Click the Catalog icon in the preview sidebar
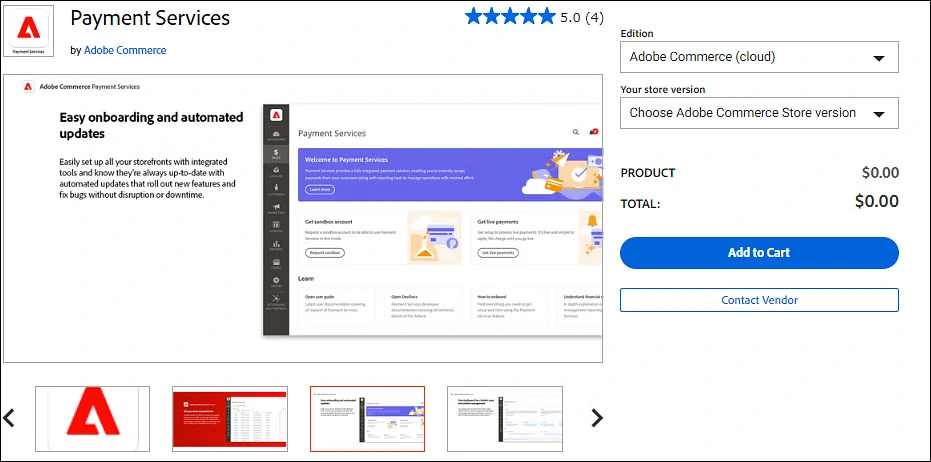The width and height of the screenshot is (931, 462). (x=276, y=172)
